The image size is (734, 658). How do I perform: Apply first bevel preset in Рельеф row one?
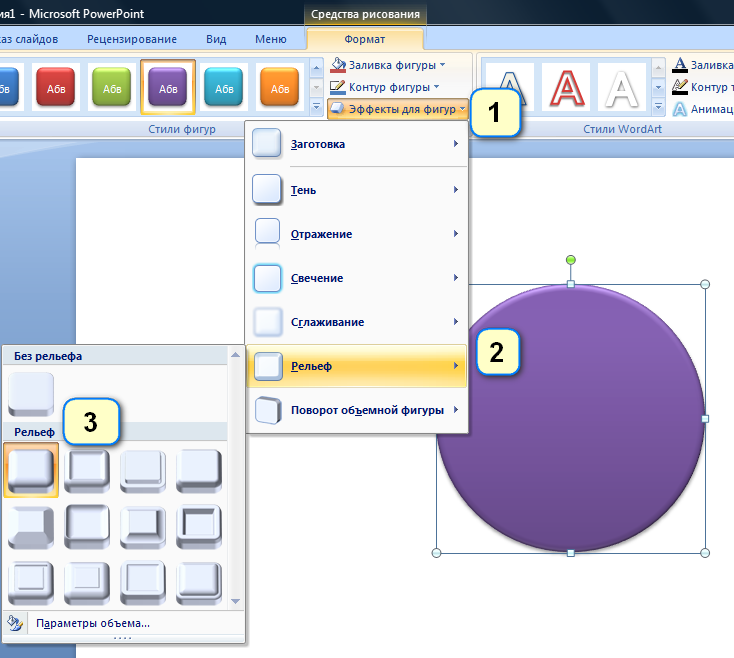tap(31, 470)
